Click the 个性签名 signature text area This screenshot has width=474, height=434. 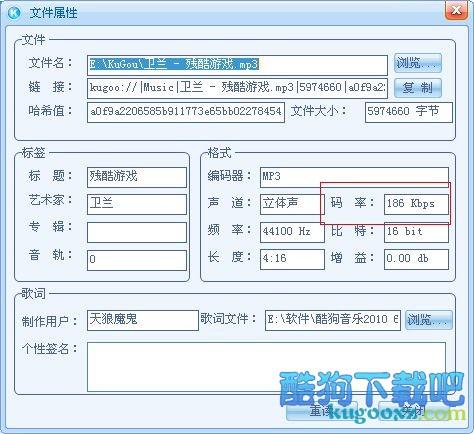tap(266, 367)
